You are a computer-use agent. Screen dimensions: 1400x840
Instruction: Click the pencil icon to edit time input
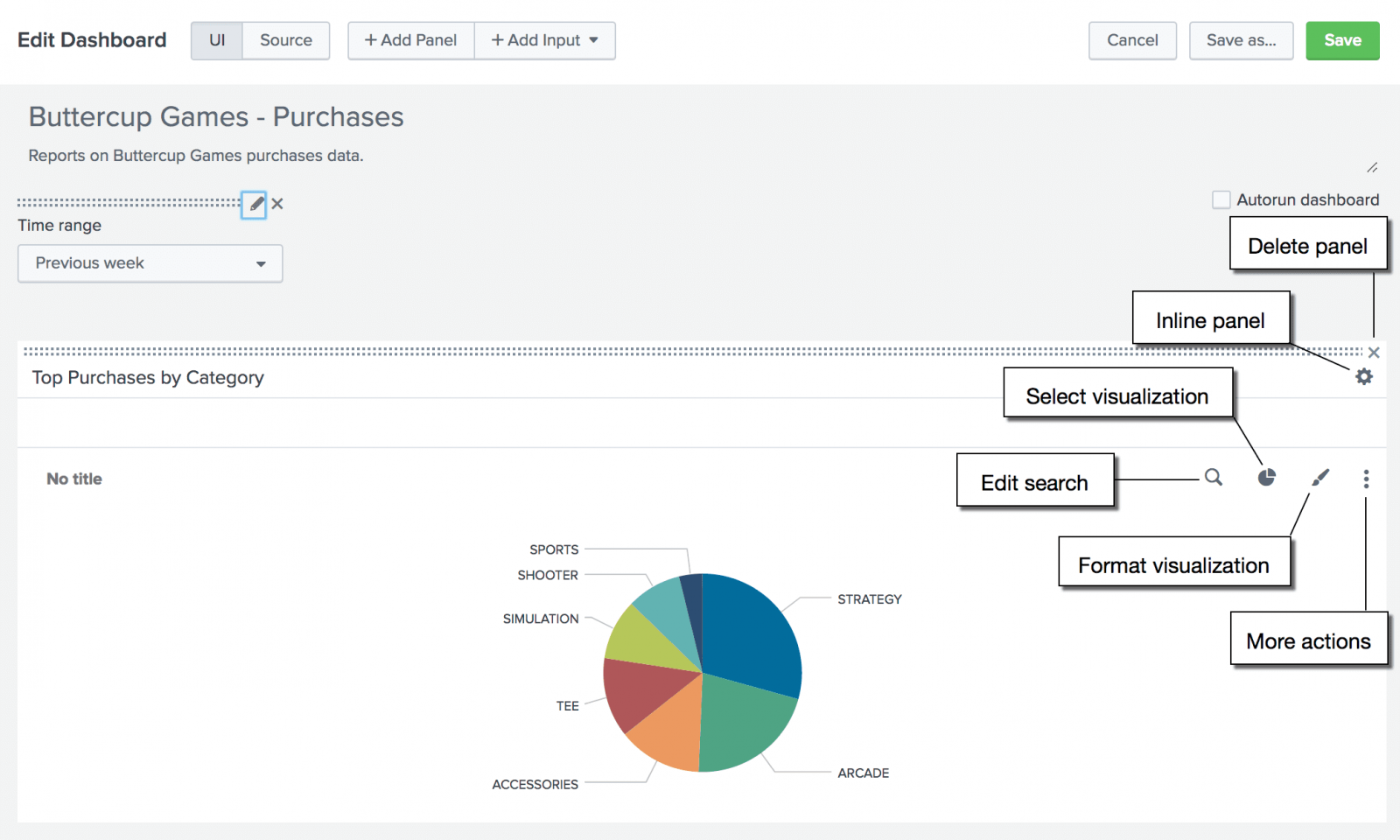(x=254, y=204)
